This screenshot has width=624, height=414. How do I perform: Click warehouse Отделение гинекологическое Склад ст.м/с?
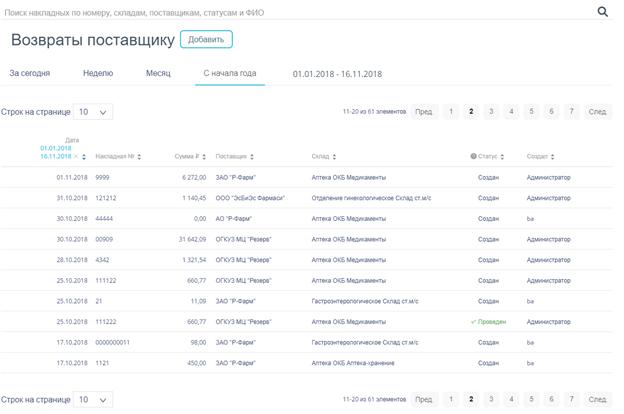(371, 198)
